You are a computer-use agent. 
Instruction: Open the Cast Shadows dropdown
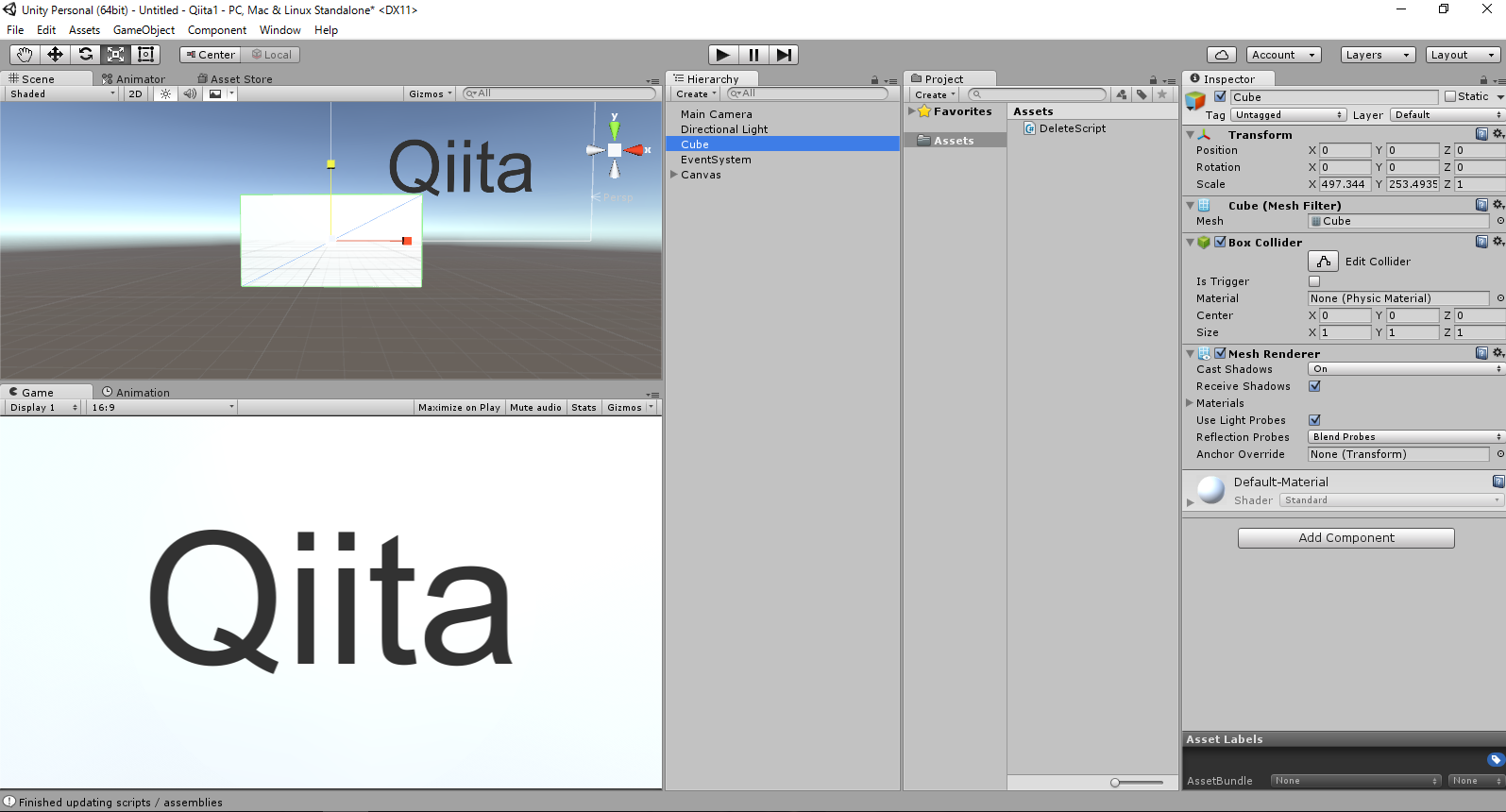click(x=1406, y=369)
